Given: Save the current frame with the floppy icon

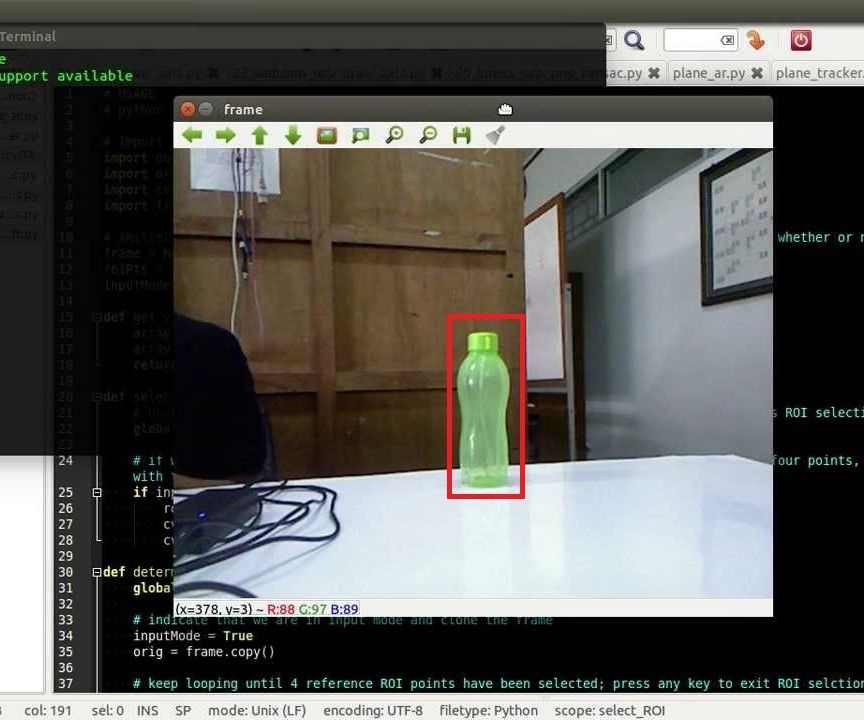Looking at the screenshot, I should pyautogui.click(x=461, y=133).
